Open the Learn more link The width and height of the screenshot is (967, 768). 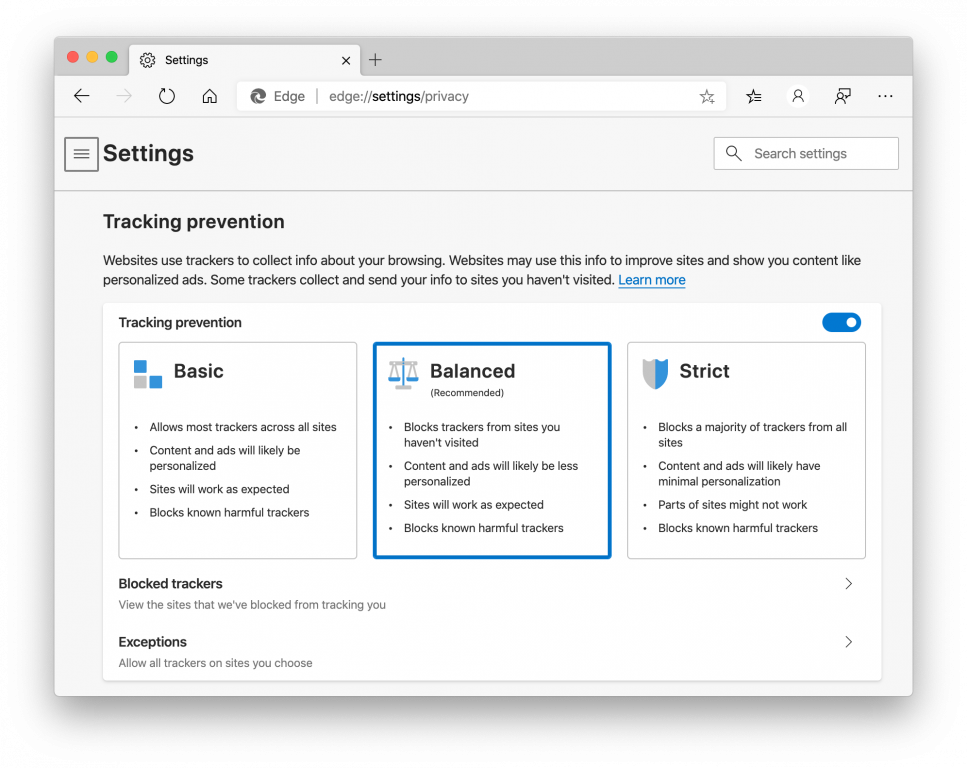[652, 280]
